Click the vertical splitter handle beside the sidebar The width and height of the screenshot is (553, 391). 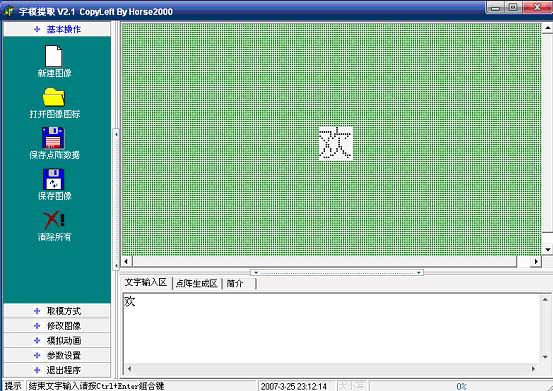[116, 199]
